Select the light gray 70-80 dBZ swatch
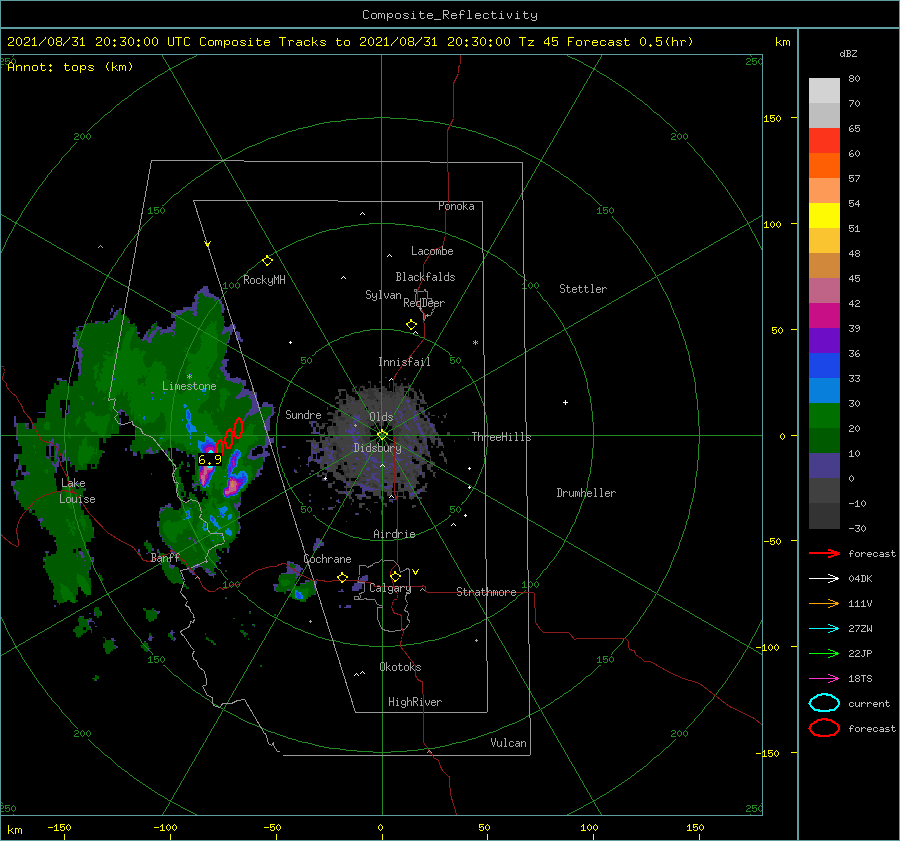 coord(824,90)
